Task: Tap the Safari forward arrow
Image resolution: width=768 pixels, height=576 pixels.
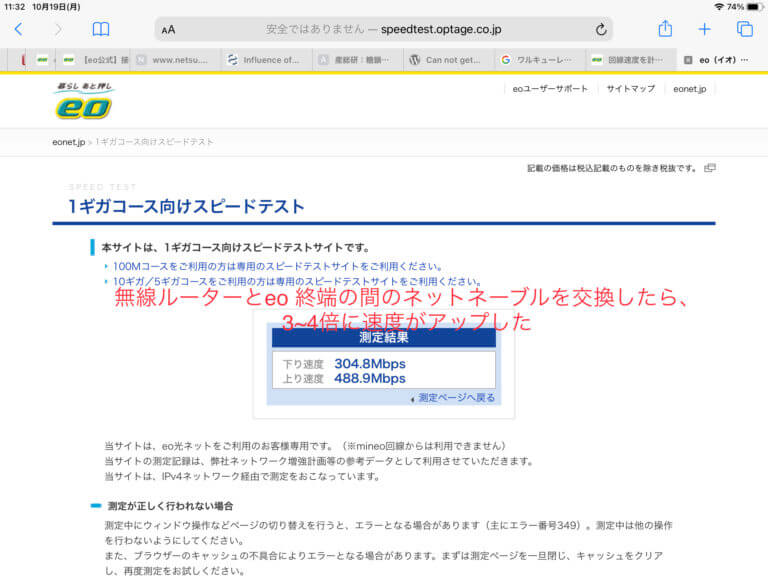Action: [58, 29]
